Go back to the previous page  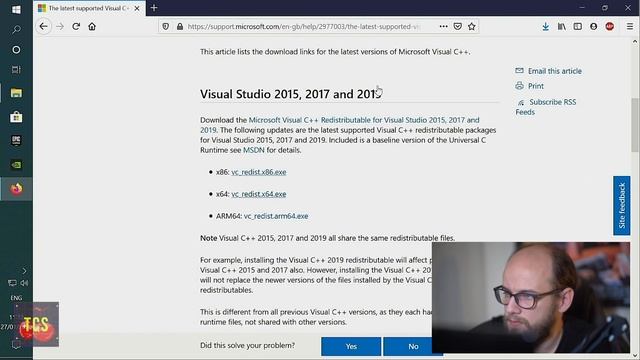pyautogui.click(x=43, y=27)
